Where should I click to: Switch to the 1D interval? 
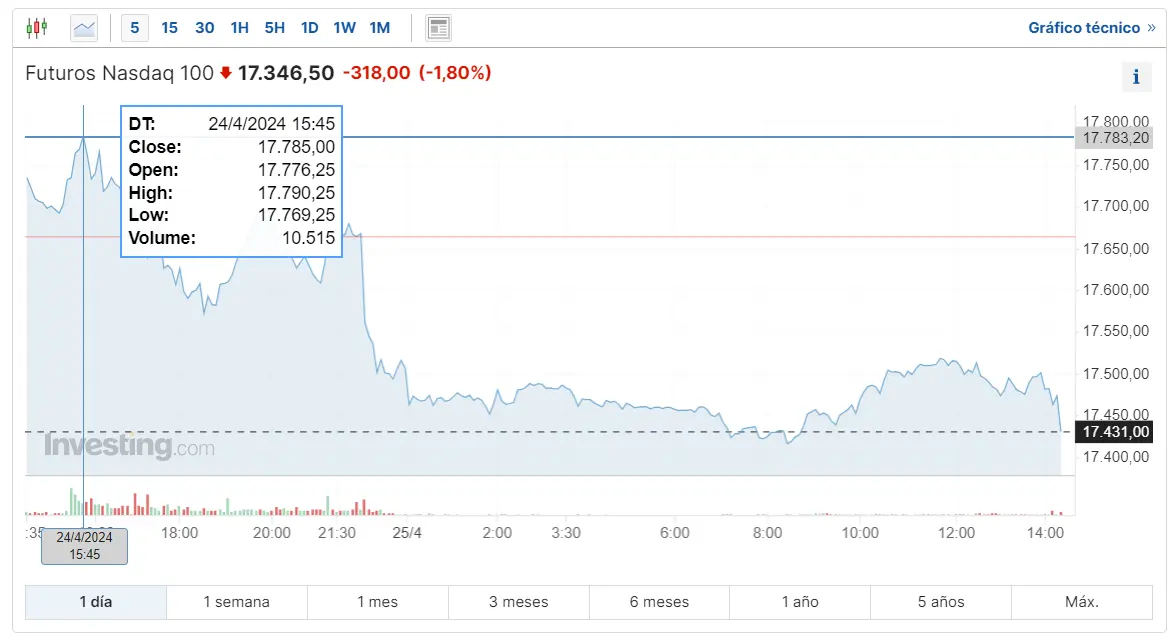point(309,28)
